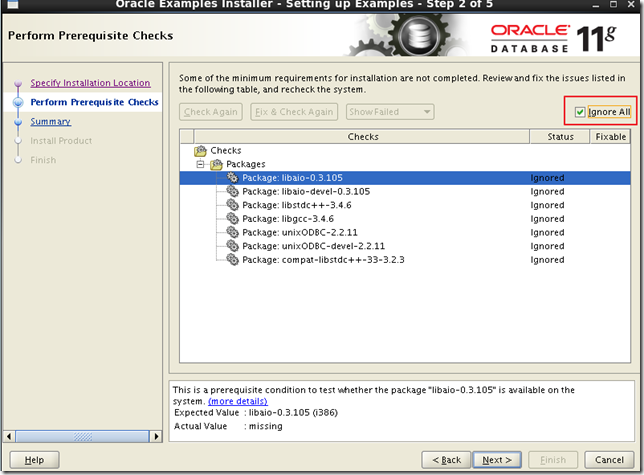This screenshot has height=475, width=644.
Task: Select row Package: libstdc++-3.4.6
Action: pos(405,205)
